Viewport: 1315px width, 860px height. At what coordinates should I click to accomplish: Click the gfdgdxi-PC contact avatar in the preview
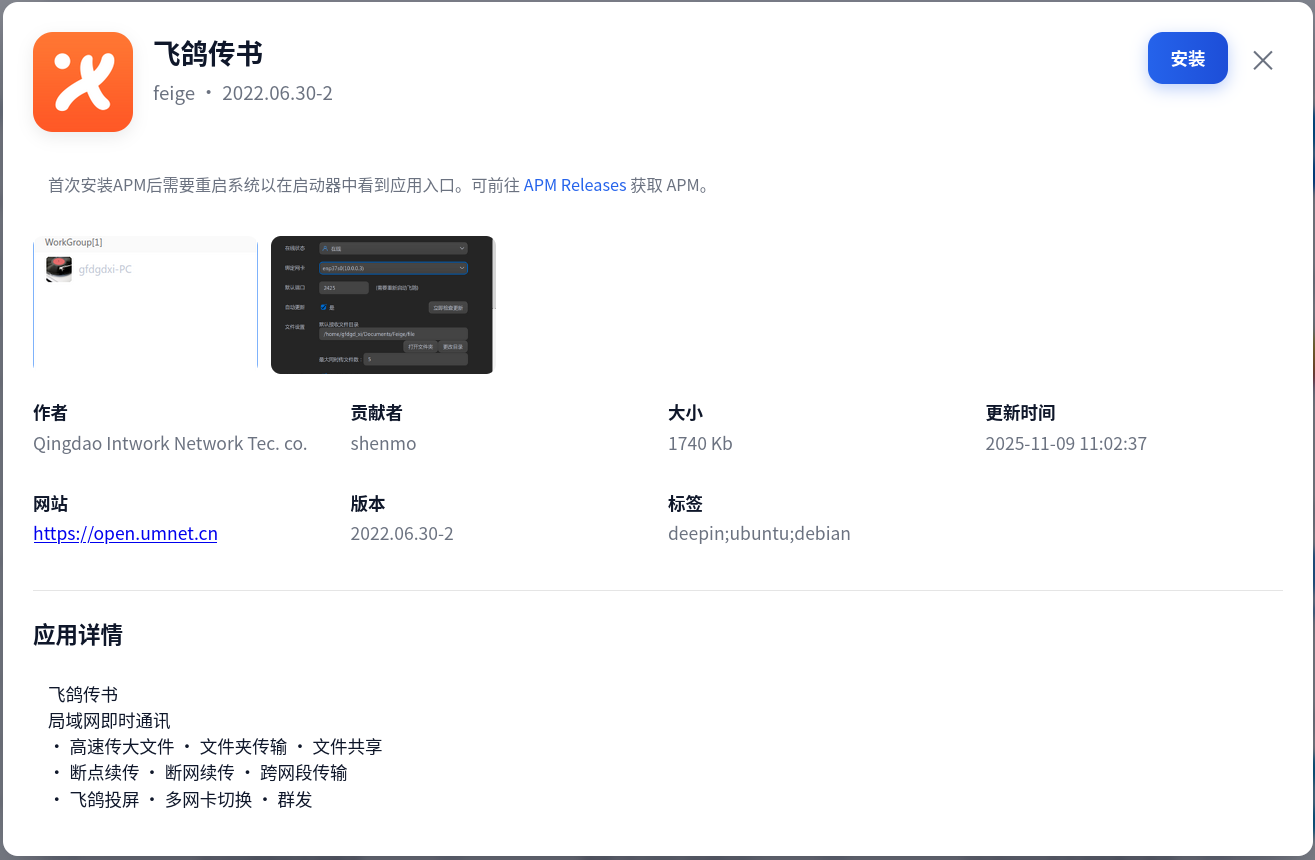[59, 269]
